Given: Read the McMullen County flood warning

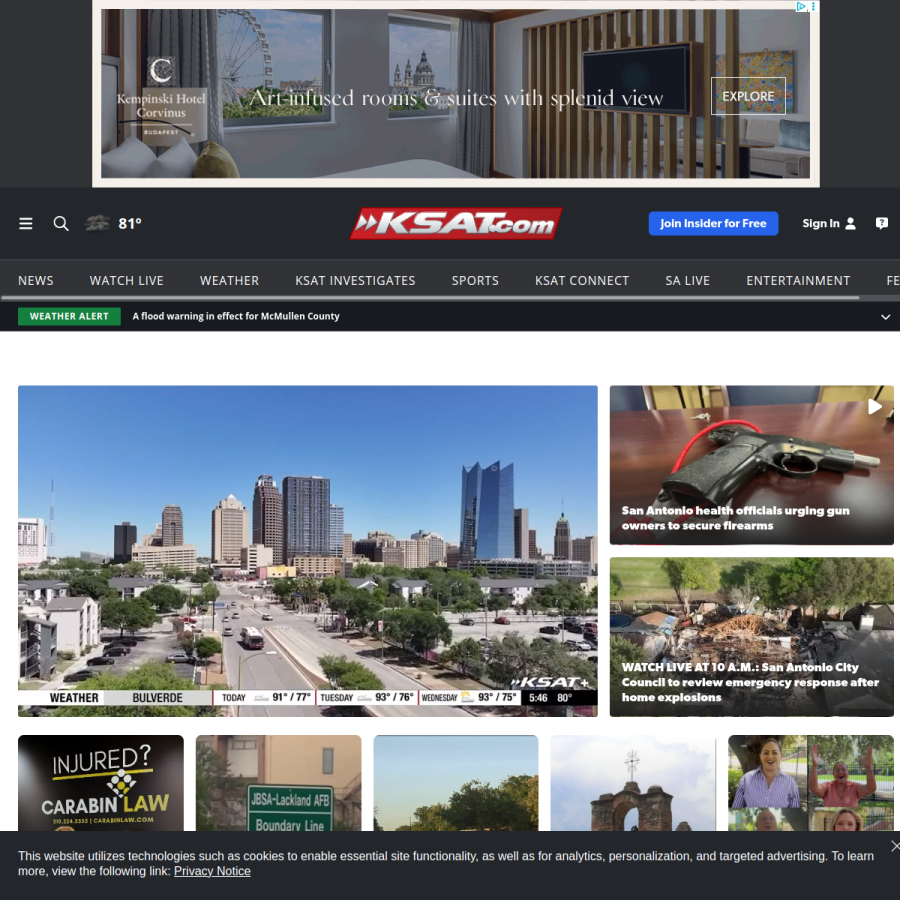Looking at the screenshot, I should [236, 316].
